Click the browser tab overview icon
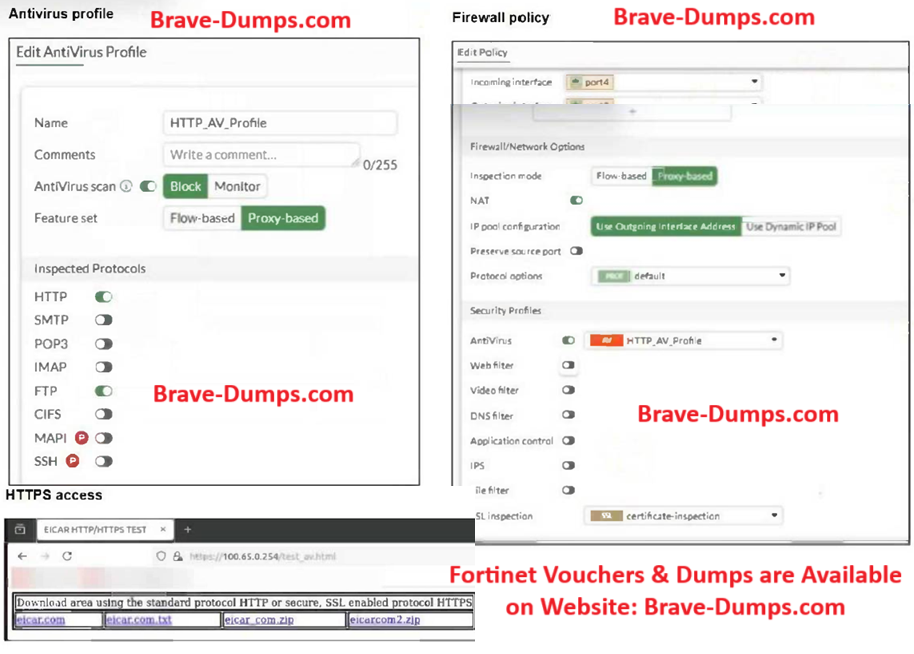Viewport: 914px width, 654px height. [20, 529]
